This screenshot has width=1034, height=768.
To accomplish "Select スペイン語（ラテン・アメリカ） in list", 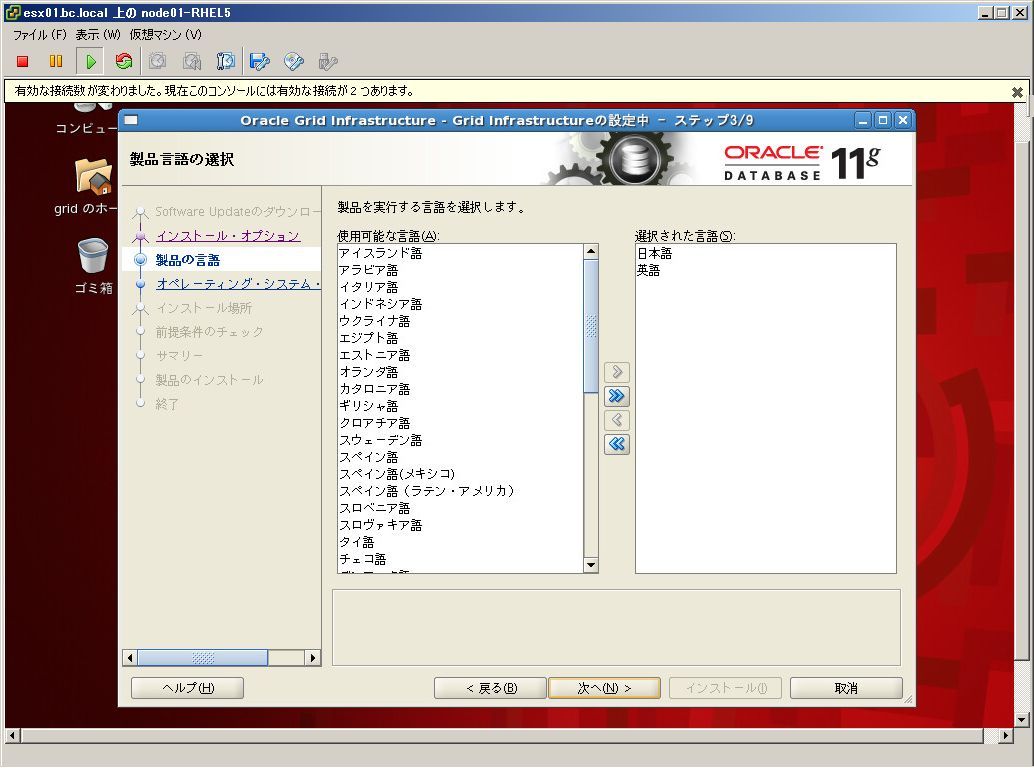I will [x=460, y=491].
